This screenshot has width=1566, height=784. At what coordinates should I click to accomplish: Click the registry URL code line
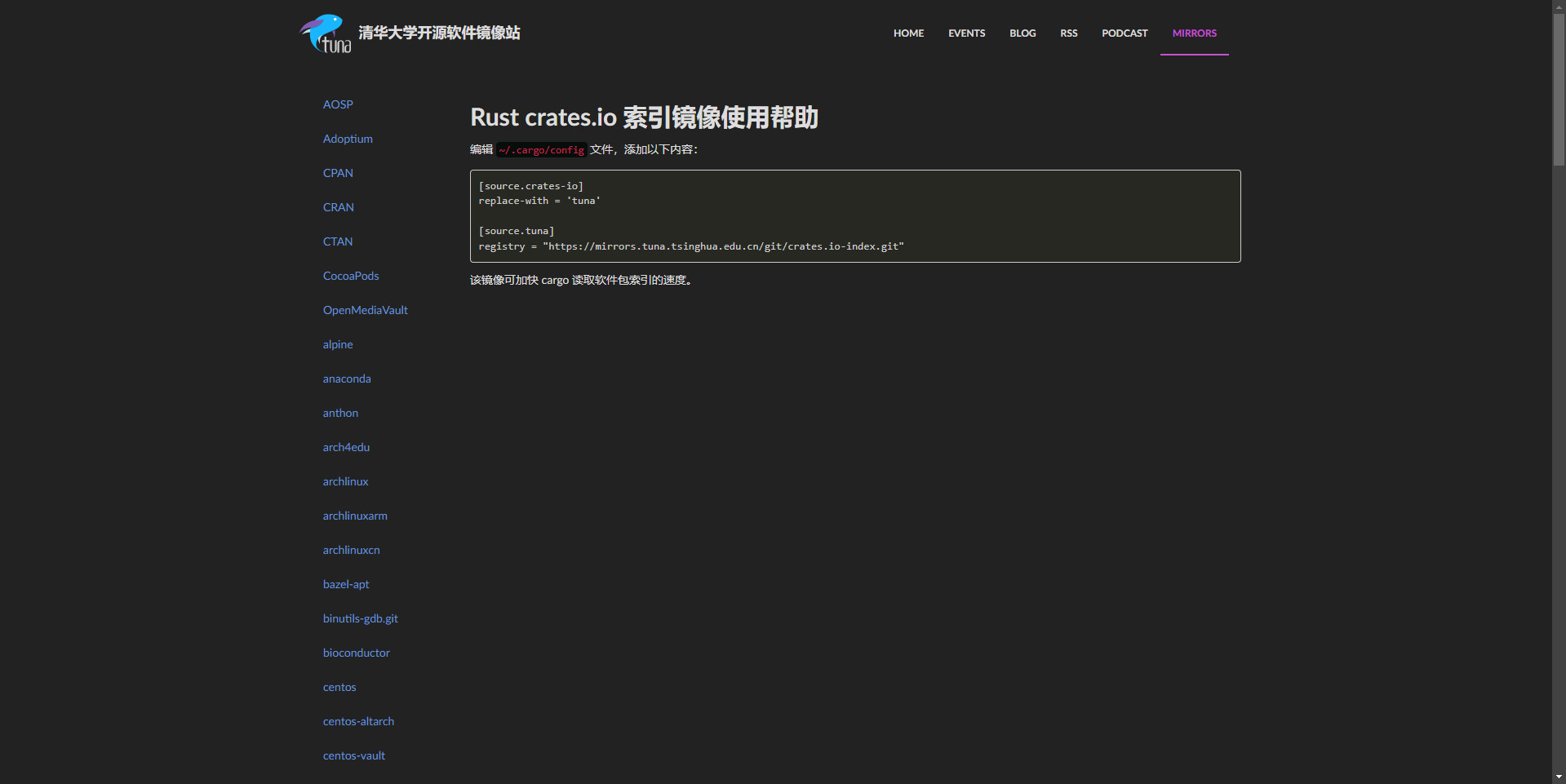[691, 246]
